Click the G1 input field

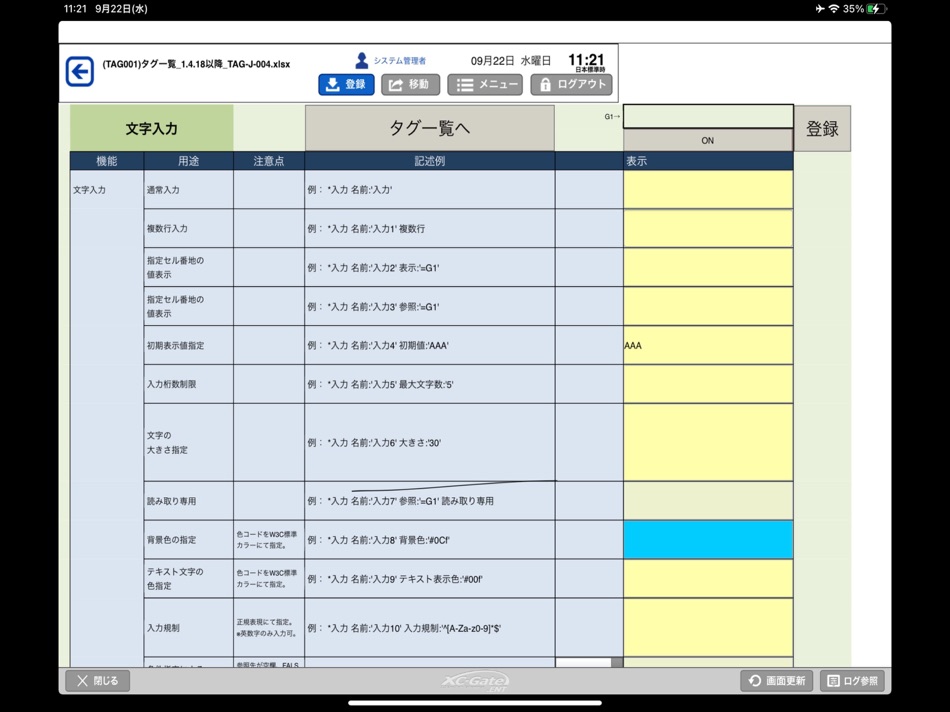coord(708,116)
